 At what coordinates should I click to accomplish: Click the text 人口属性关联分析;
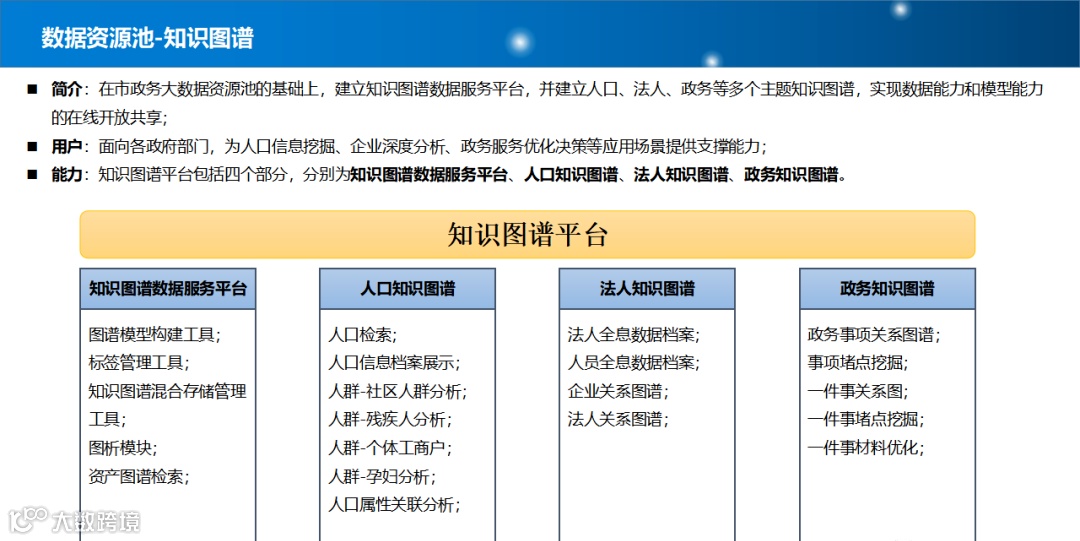394,504
